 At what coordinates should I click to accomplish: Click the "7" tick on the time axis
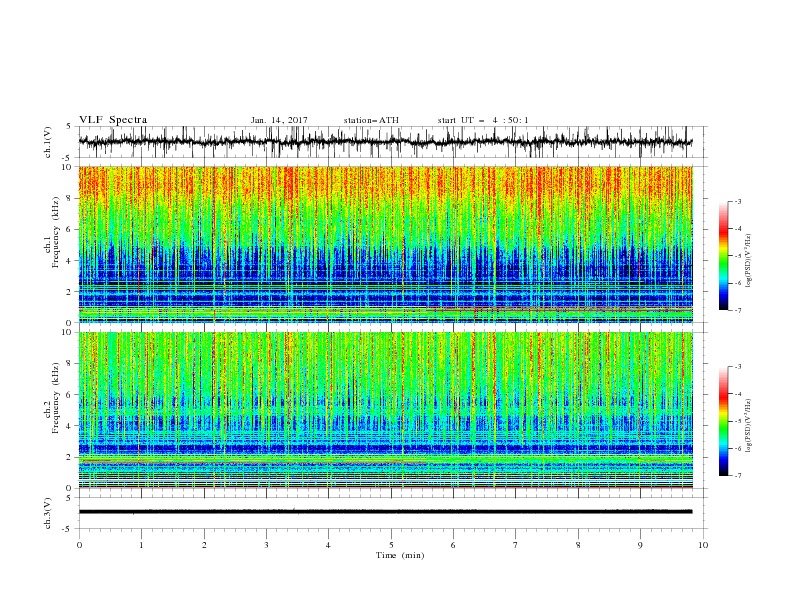click(516, 545)
